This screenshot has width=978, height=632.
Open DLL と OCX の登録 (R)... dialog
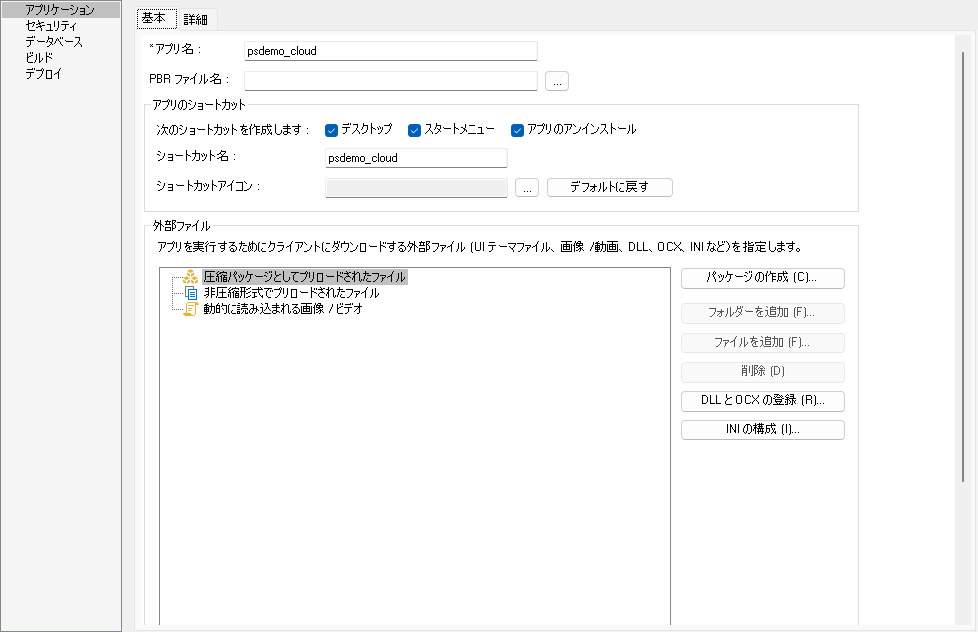763,401
